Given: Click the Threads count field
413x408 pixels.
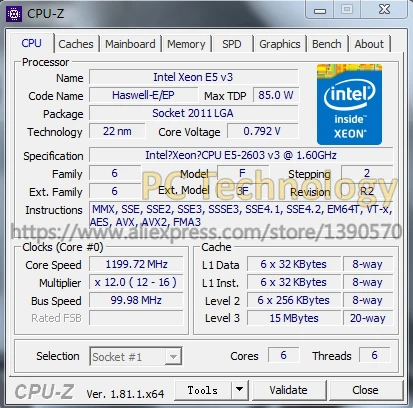Looking at the screenshot, I should click(374, 355).
